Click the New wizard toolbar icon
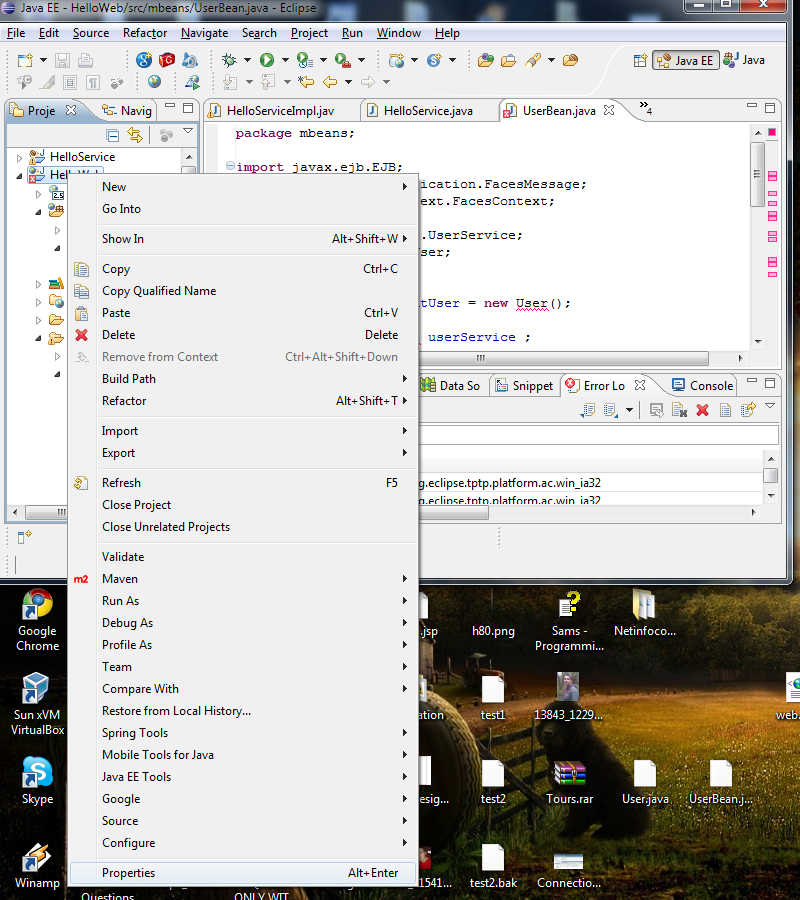This screenshot has width=800, height=900. point(25,60)
